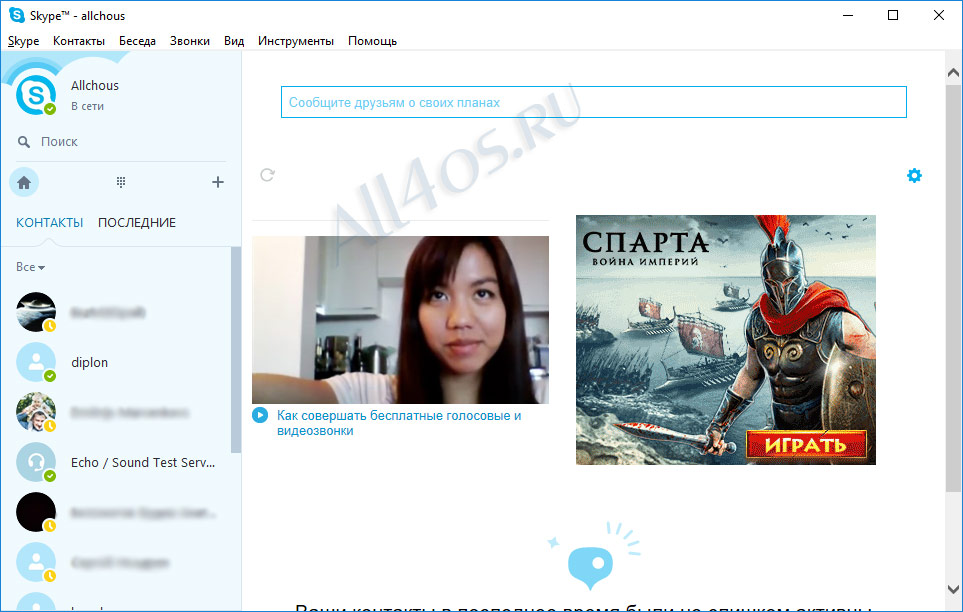This screenshot has height=612, width=963.
Task: Click the plus add contact icon
Action: point(218,182)
